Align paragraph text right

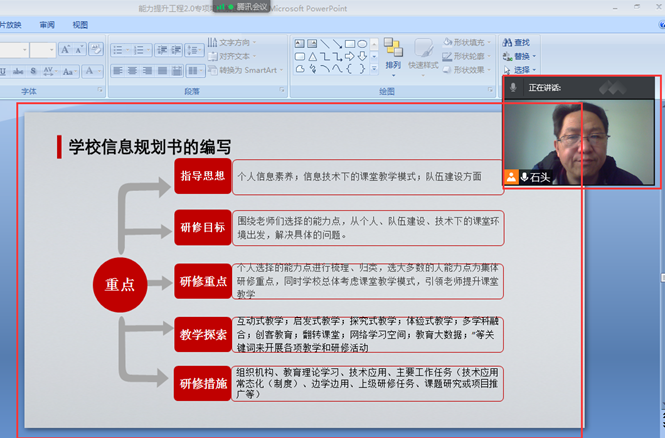pyautogui.click(x=147, y=71)
